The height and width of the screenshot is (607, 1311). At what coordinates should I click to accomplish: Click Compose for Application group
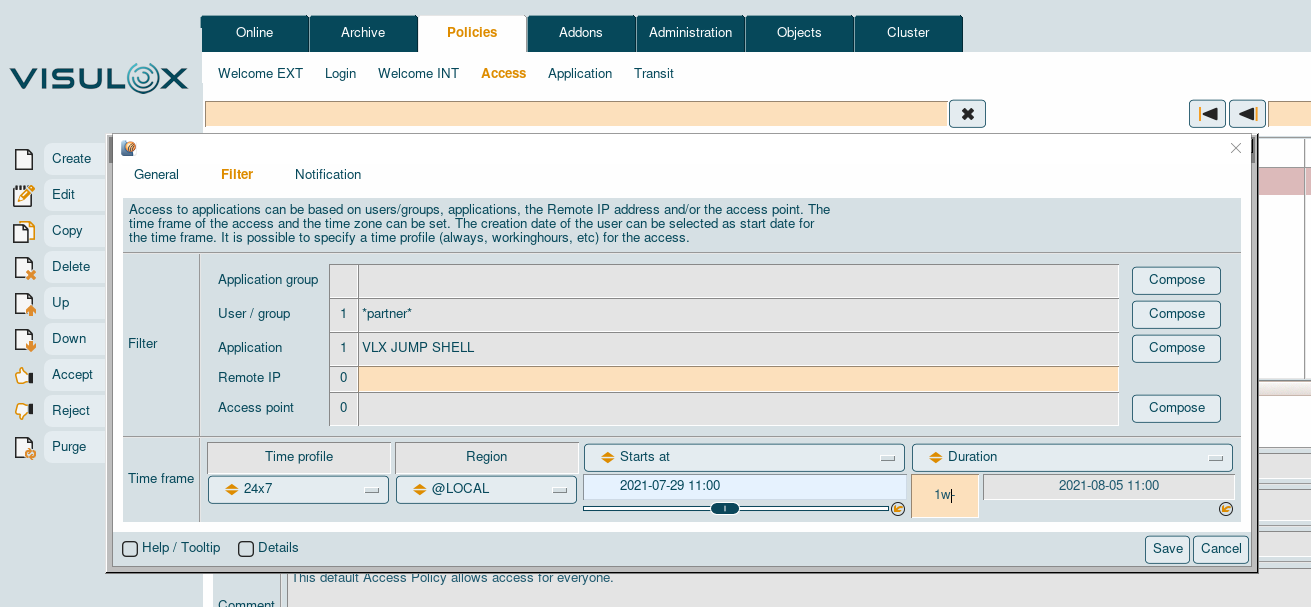pyautogui.click(x=1176, y=280)
